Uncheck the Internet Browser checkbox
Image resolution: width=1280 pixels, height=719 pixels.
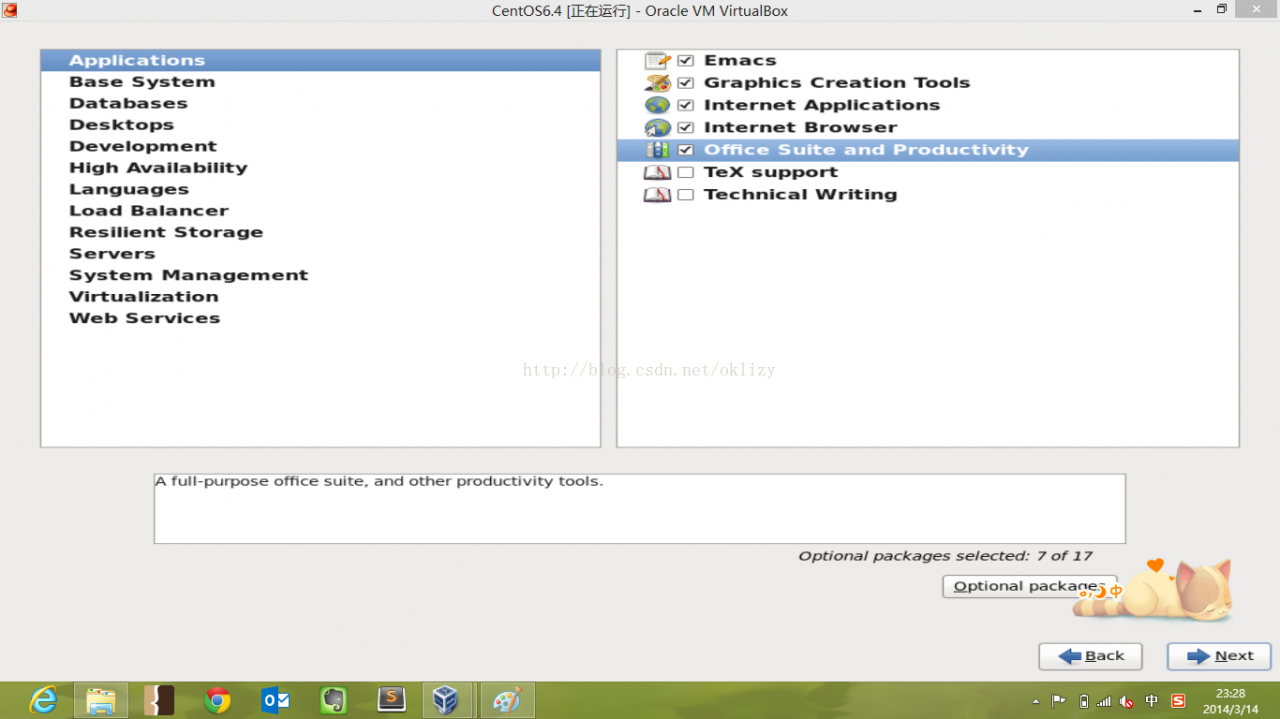[685, 128]
